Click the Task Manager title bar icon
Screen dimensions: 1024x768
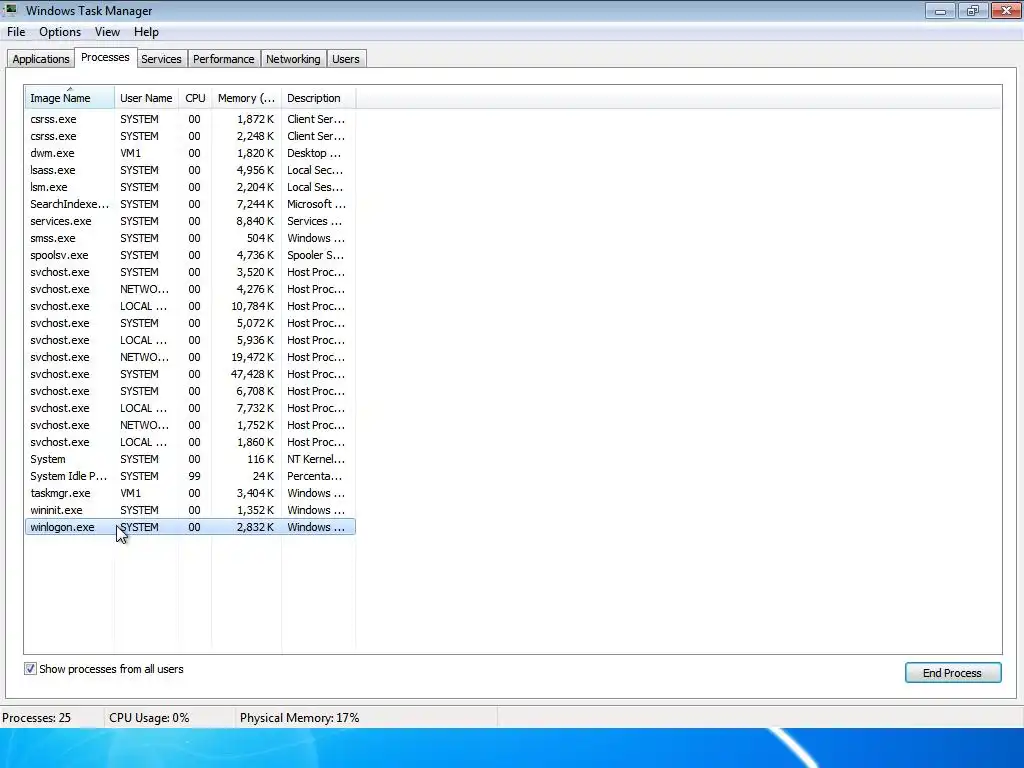(x=10, y=10)
